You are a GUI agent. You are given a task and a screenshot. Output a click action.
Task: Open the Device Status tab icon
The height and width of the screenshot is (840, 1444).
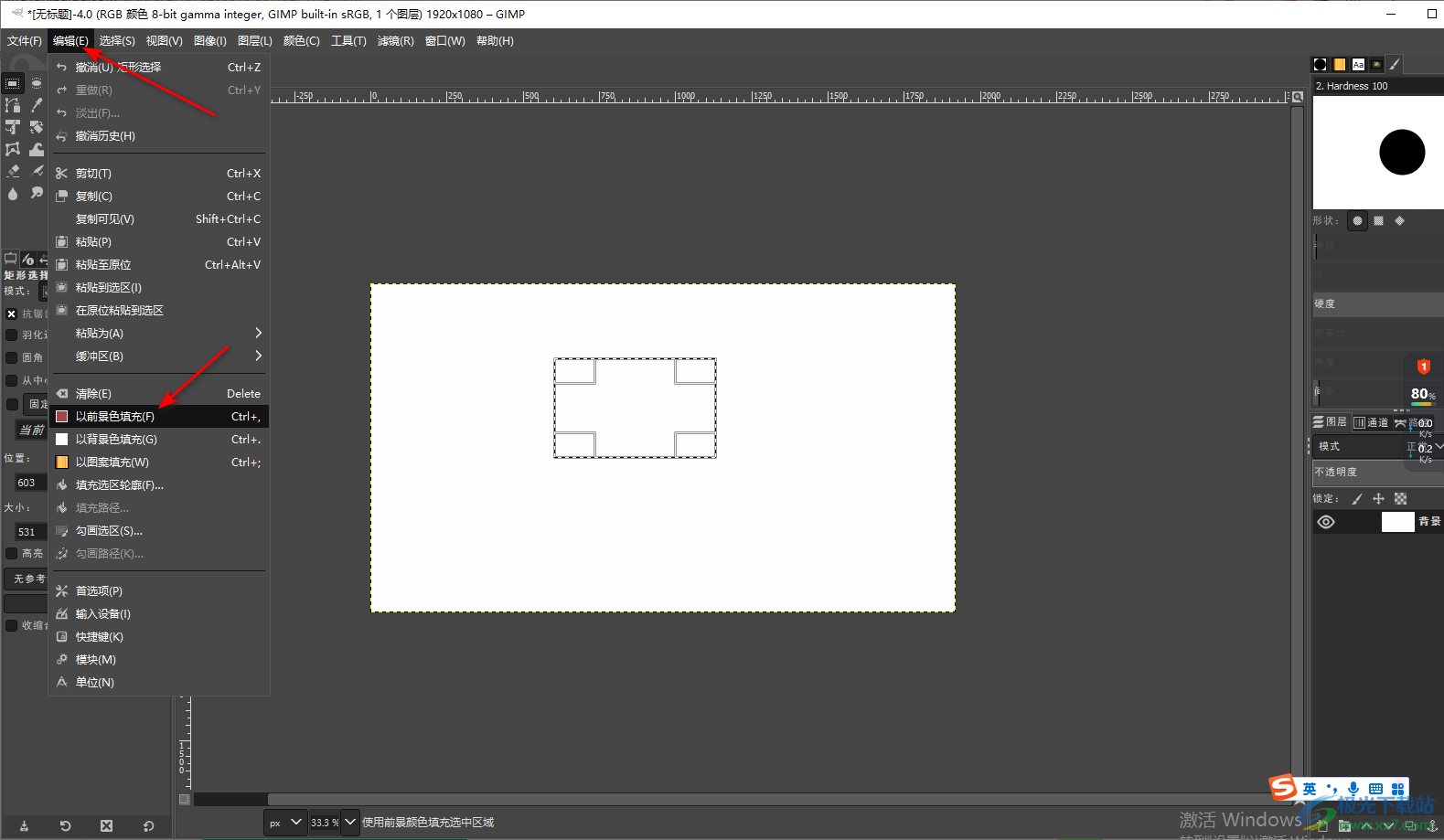(x=28, y=259)
